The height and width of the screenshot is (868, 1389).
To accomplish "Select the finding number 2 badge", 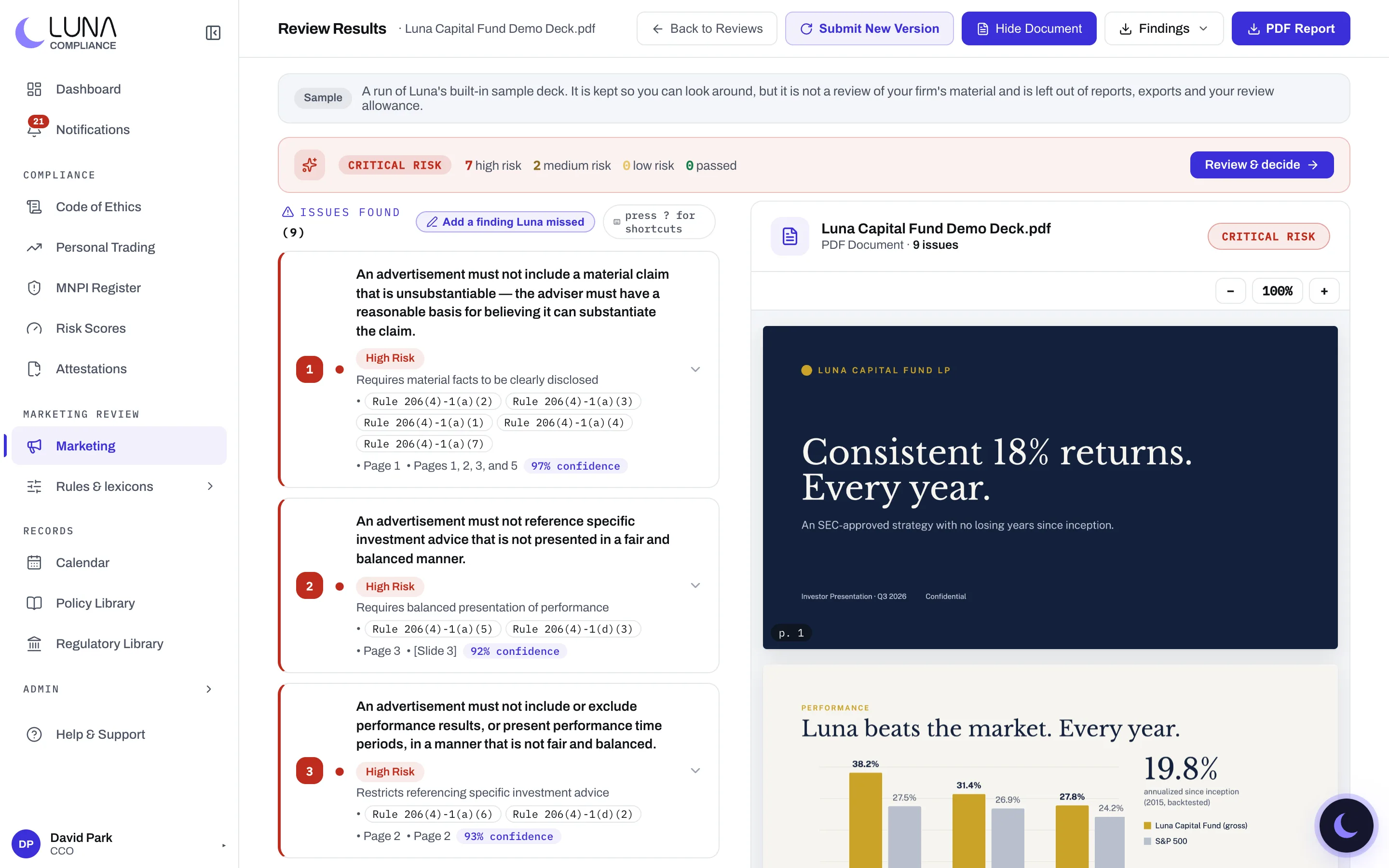I will point(309,585).
